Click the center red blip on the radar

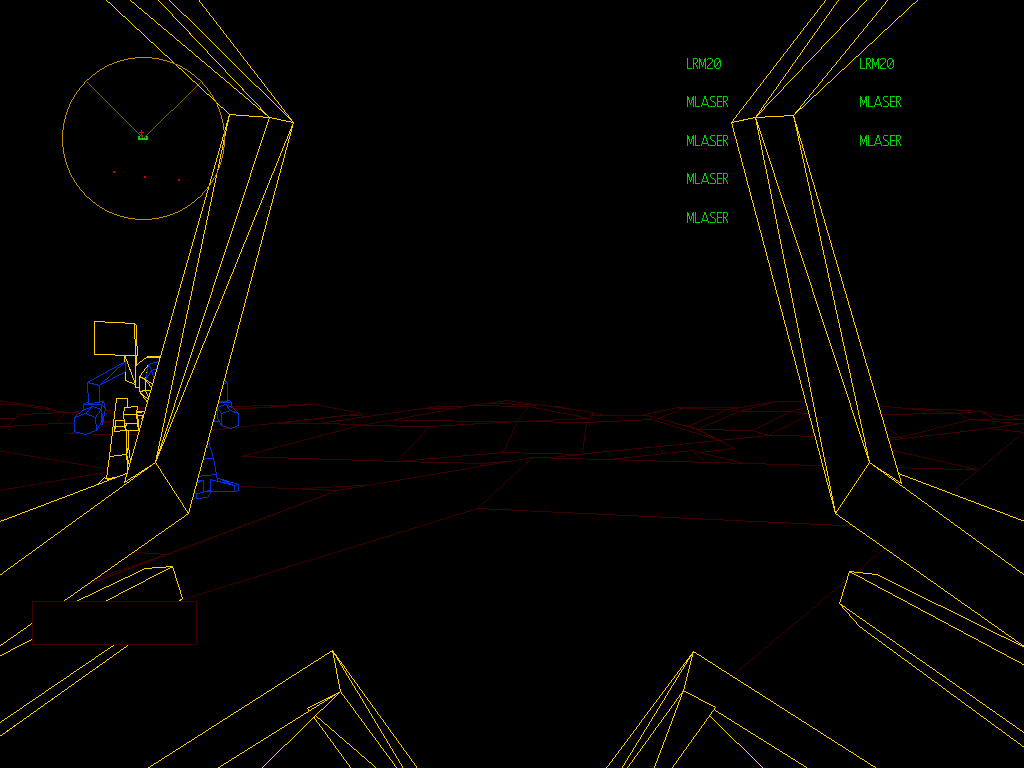145,177
